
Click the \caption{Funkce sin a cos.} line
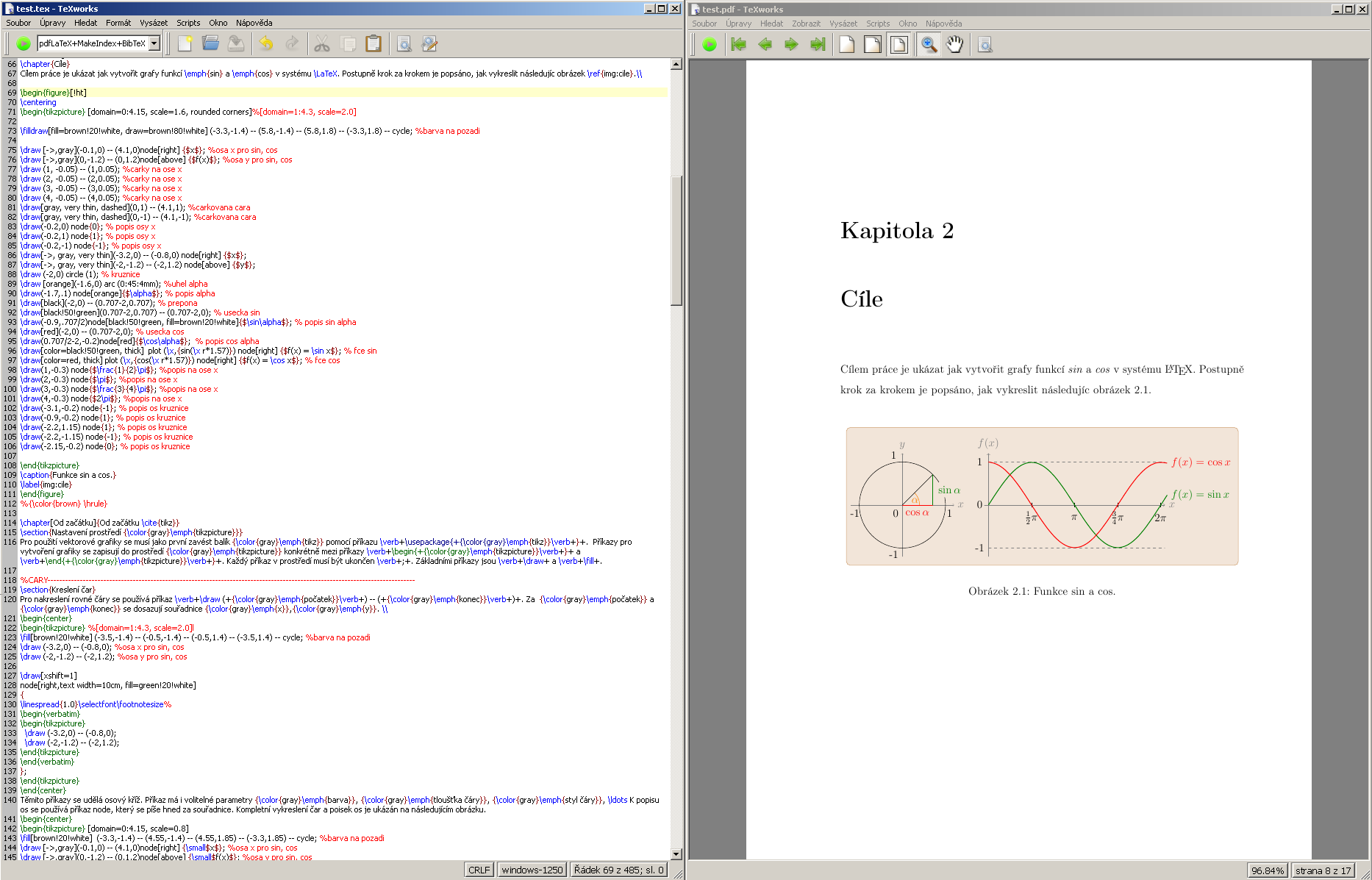[68, 475]
